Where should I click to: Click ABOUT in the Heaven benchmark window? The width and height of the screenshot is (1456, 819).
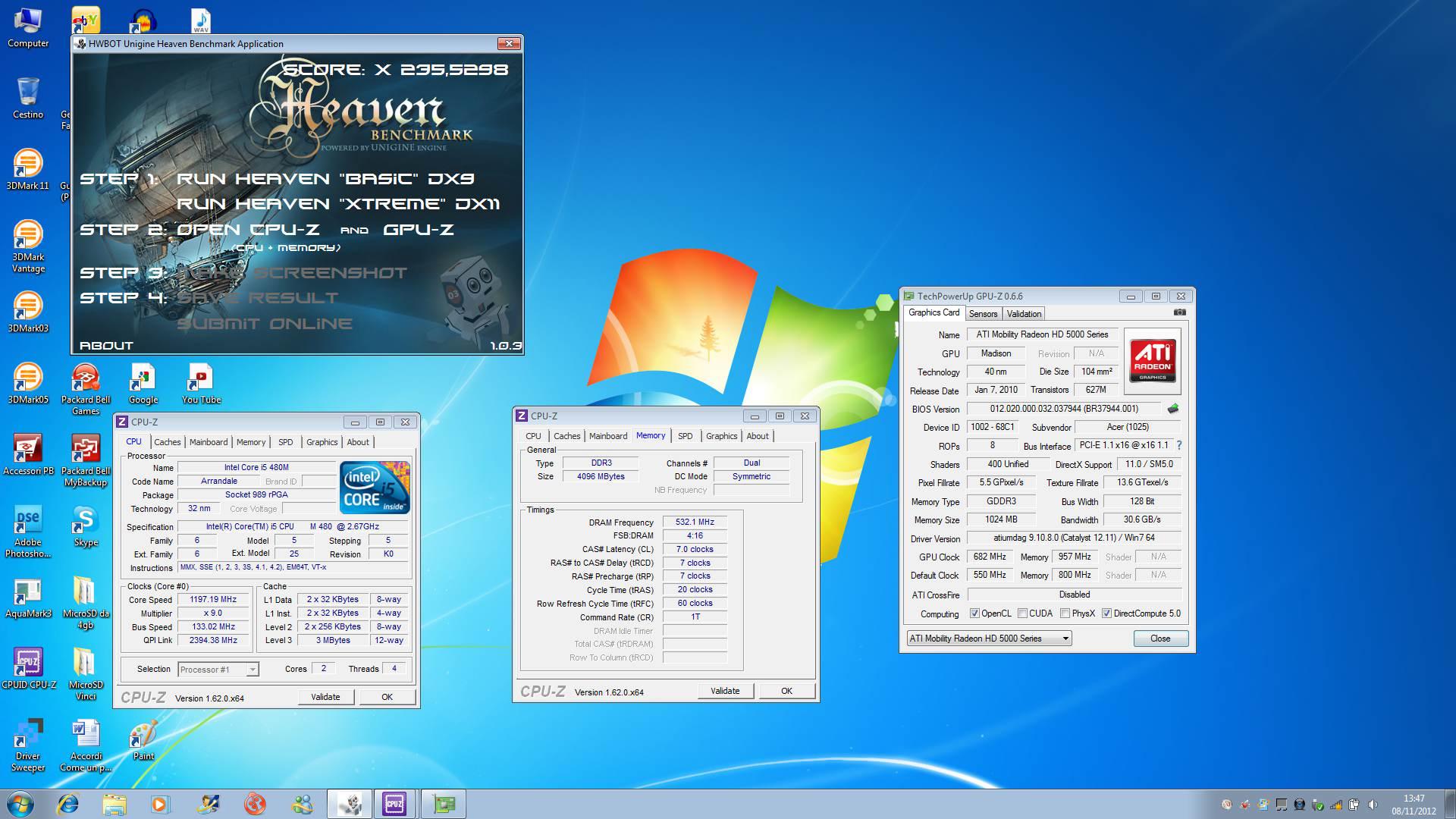pos(106,346)
